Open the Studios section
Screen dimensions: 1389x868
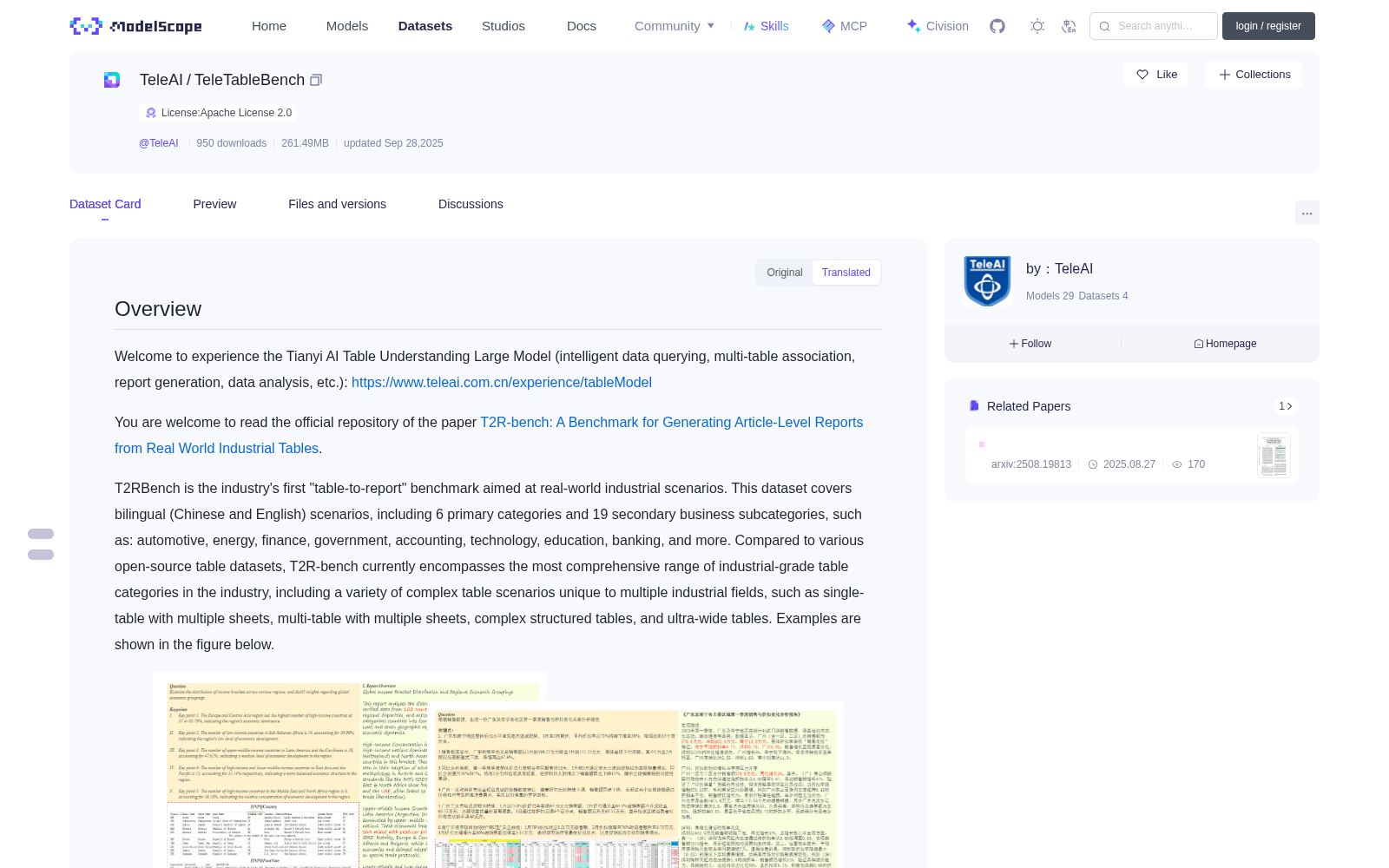pos(504,26)
